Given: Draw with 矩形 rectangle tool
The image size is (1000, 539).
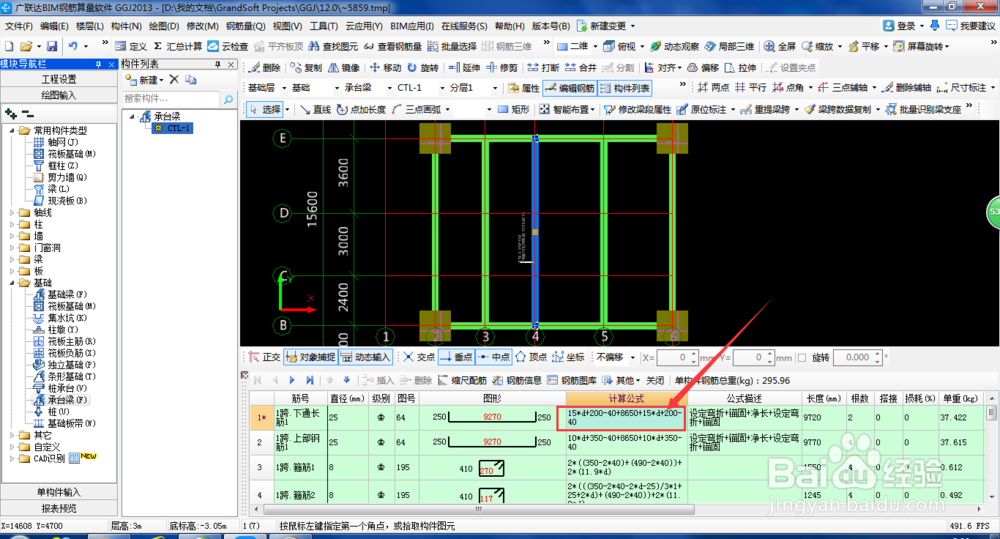Looking at the screenshot, I should [513, 110].
